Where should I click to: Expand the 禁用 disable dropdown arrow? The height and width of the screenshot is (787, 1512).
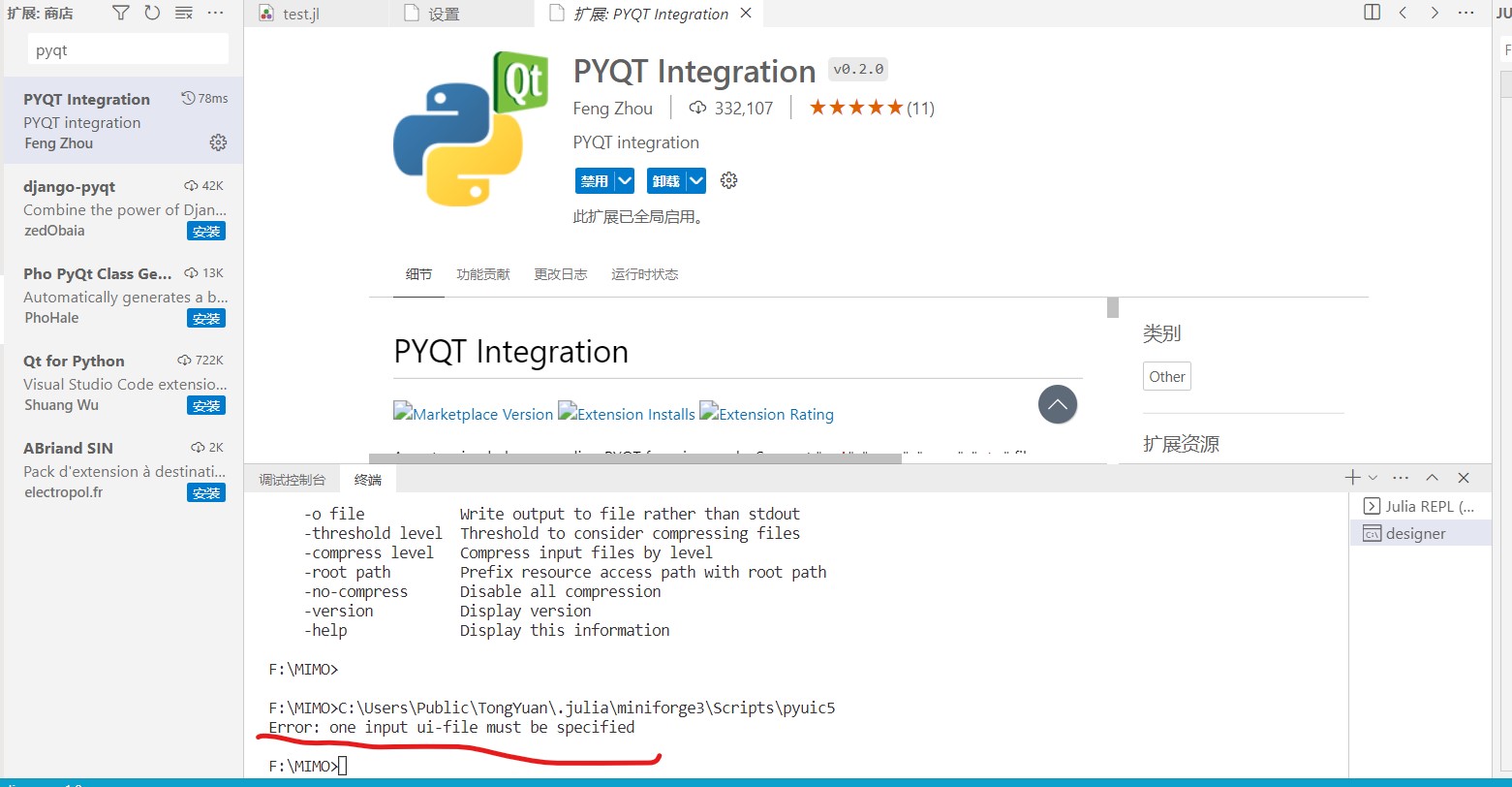click(625, 180)
